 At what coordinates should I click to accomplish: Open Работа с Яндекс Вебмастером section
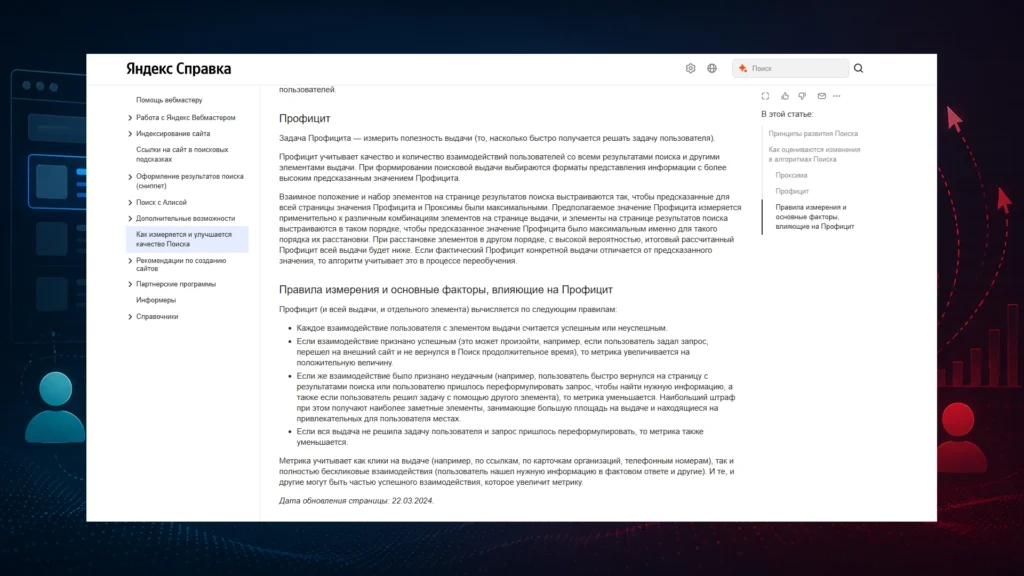coord(185,118)
